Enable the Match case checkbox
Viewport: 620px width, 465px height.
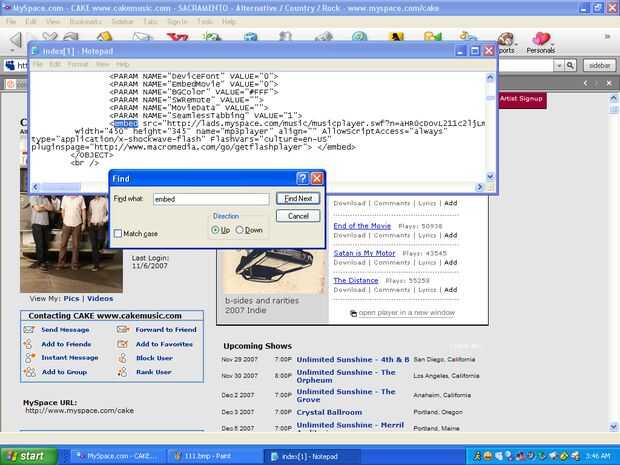tap(118, 233)
